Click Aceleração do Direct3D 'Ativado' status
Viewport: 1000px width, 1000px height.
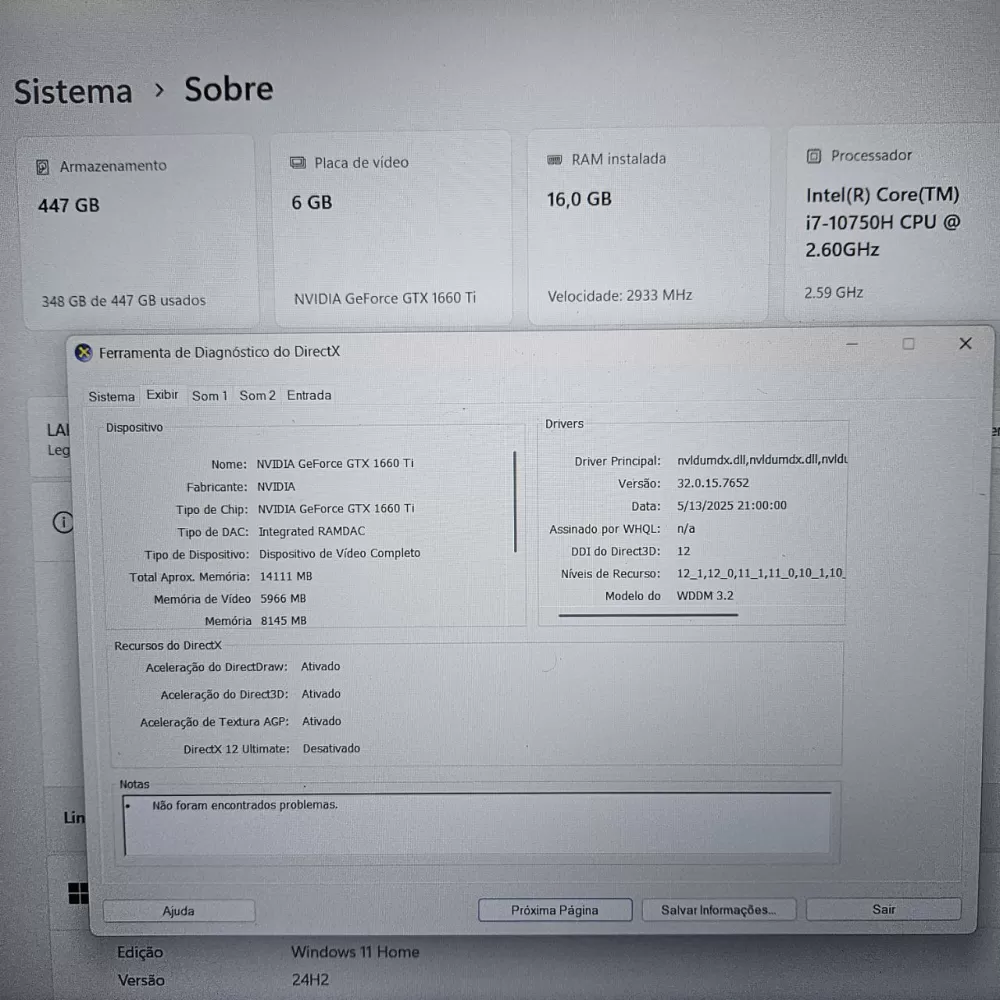tap(321, 694)
